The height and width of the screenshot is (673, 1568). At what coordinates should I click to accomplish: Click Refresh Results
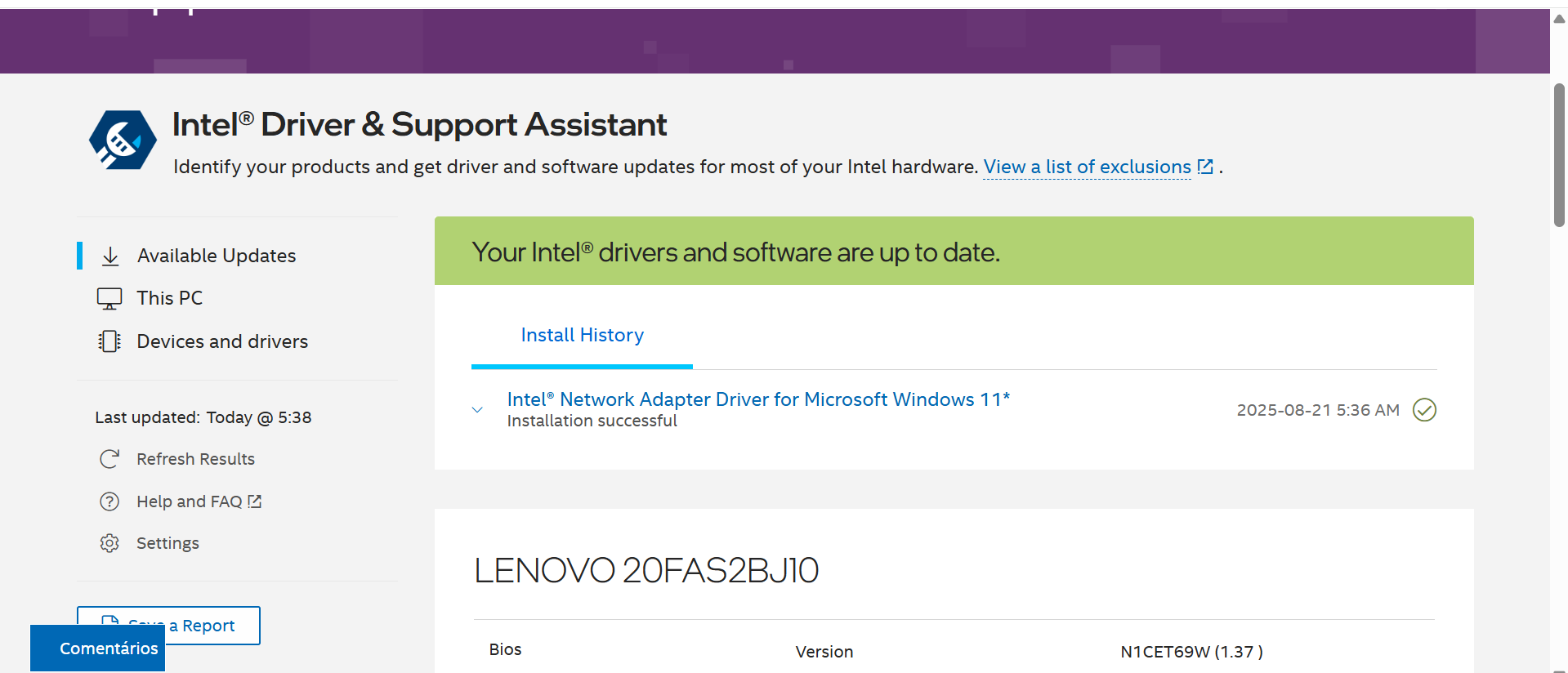195,459
